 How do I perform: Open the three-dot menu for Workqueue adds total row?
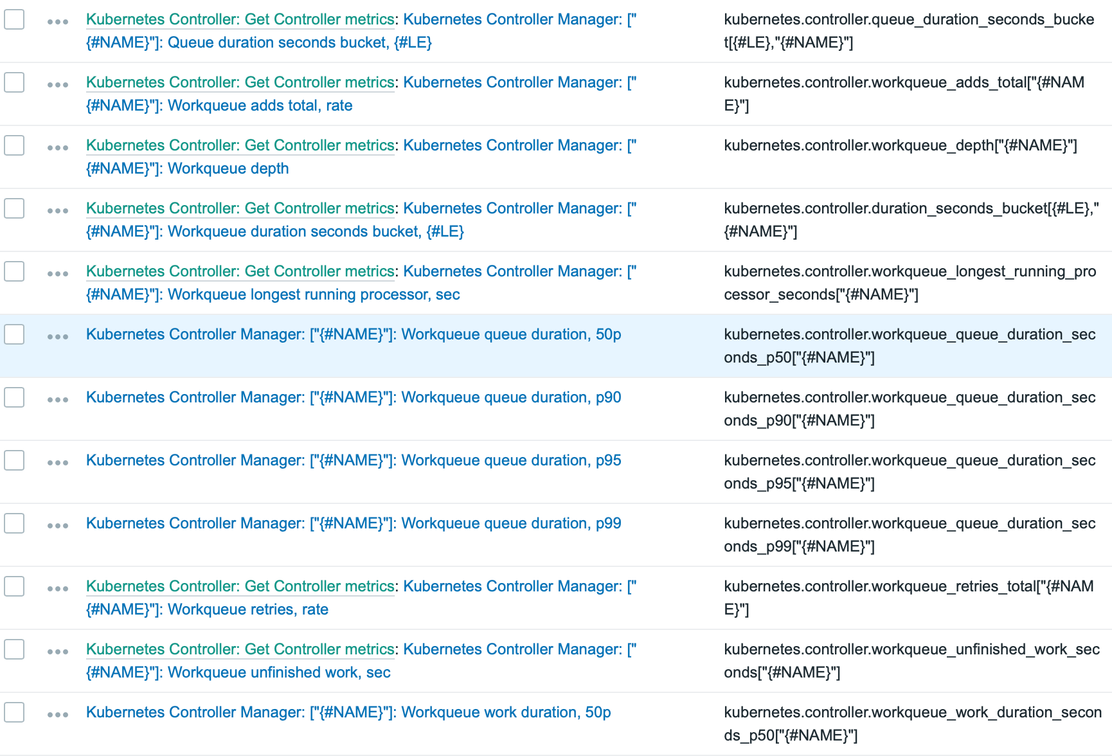tap(57, 85)
